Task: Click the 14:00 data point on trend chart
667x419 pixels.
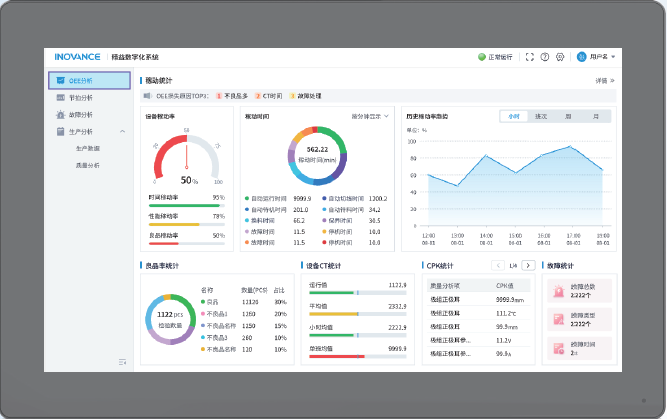Action: [486, 156]
